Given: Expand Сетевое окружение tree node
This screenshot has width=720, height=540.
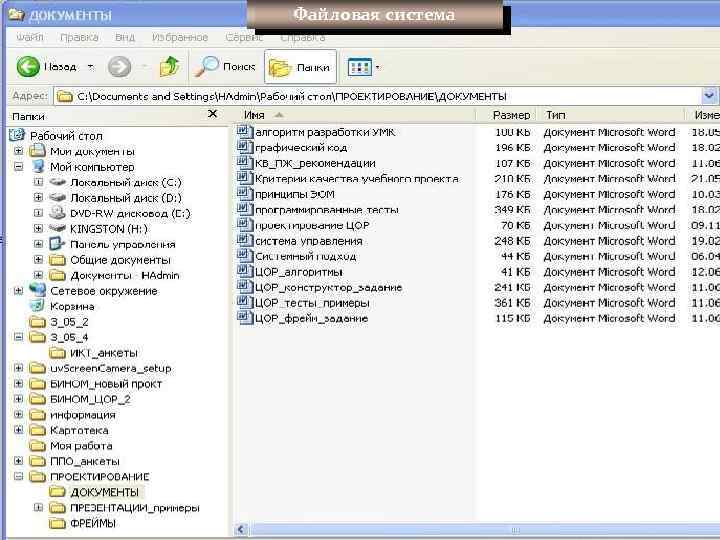Looking at the screenshot, I should click(18, 291).
